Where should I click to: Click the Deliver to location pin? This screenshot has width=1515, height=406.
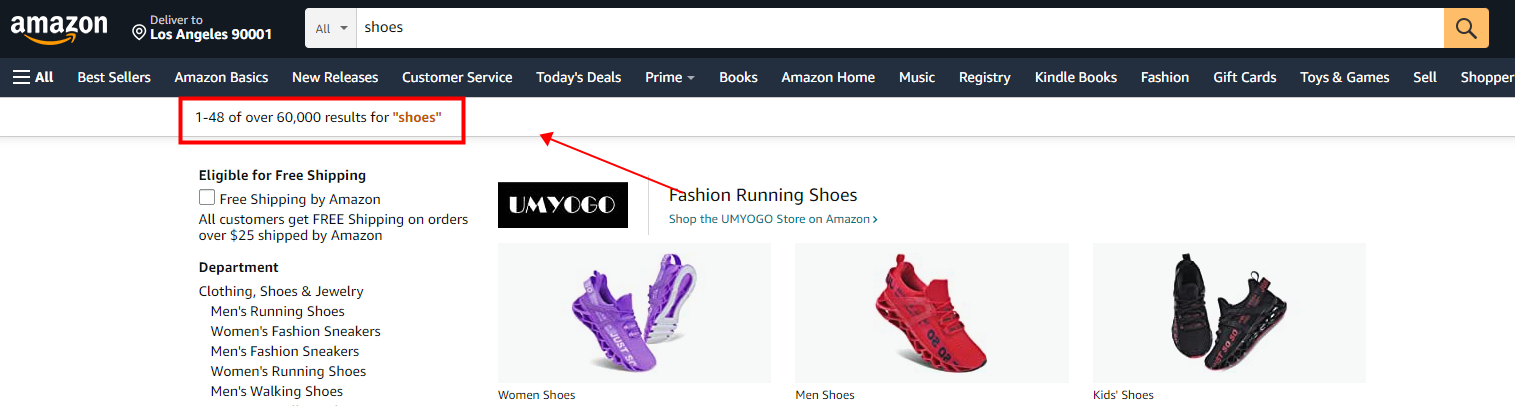click(139, 33)
